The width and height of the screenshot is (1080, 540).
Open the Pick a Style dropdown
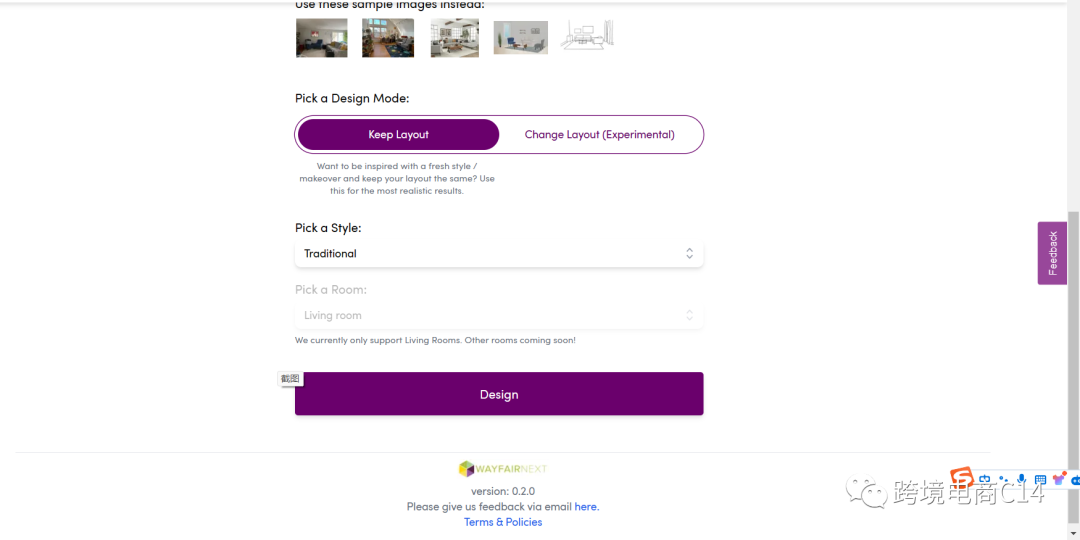click(498, 254)
